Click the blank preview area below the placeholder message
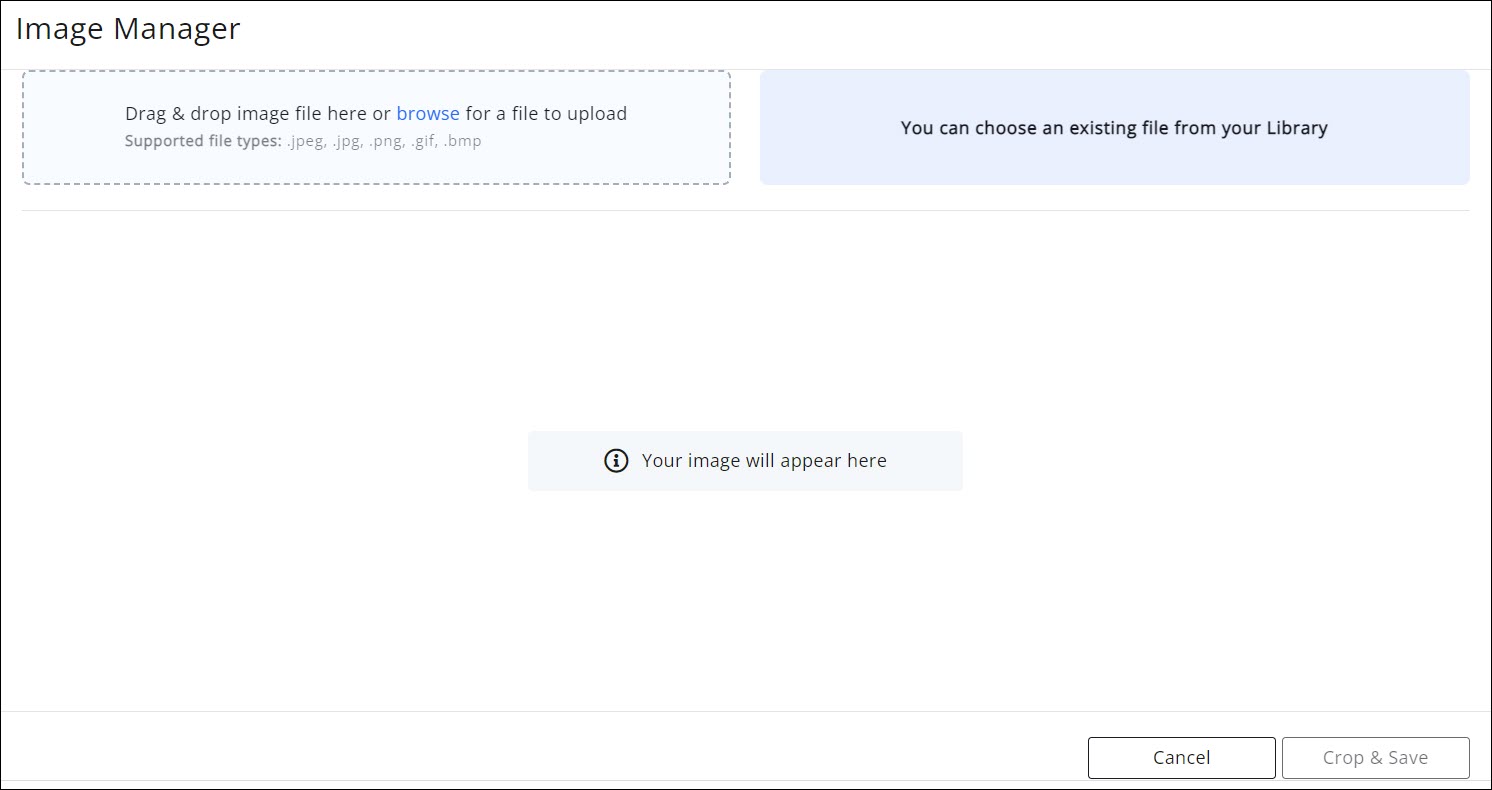This screenshot has width=1492, height=790. [745, 600]
